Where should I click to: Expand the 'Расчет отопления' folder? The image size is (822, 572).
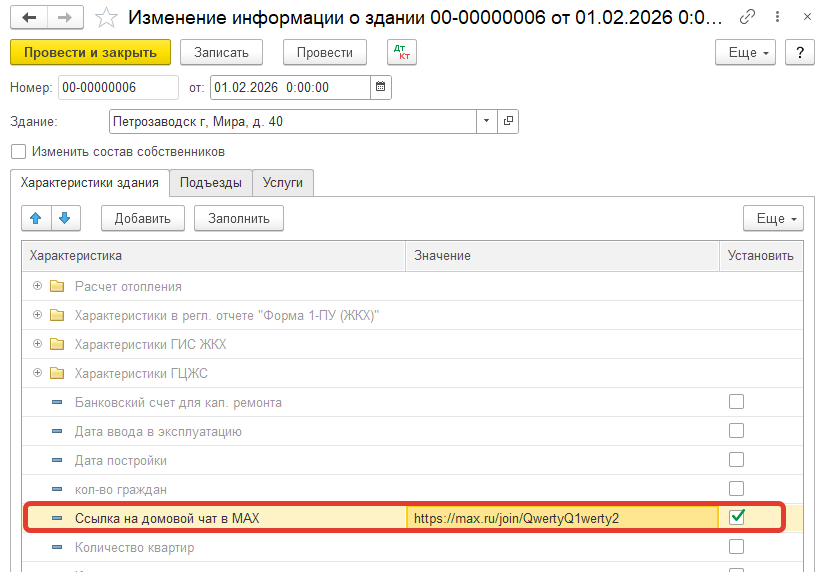pos(38,286)
